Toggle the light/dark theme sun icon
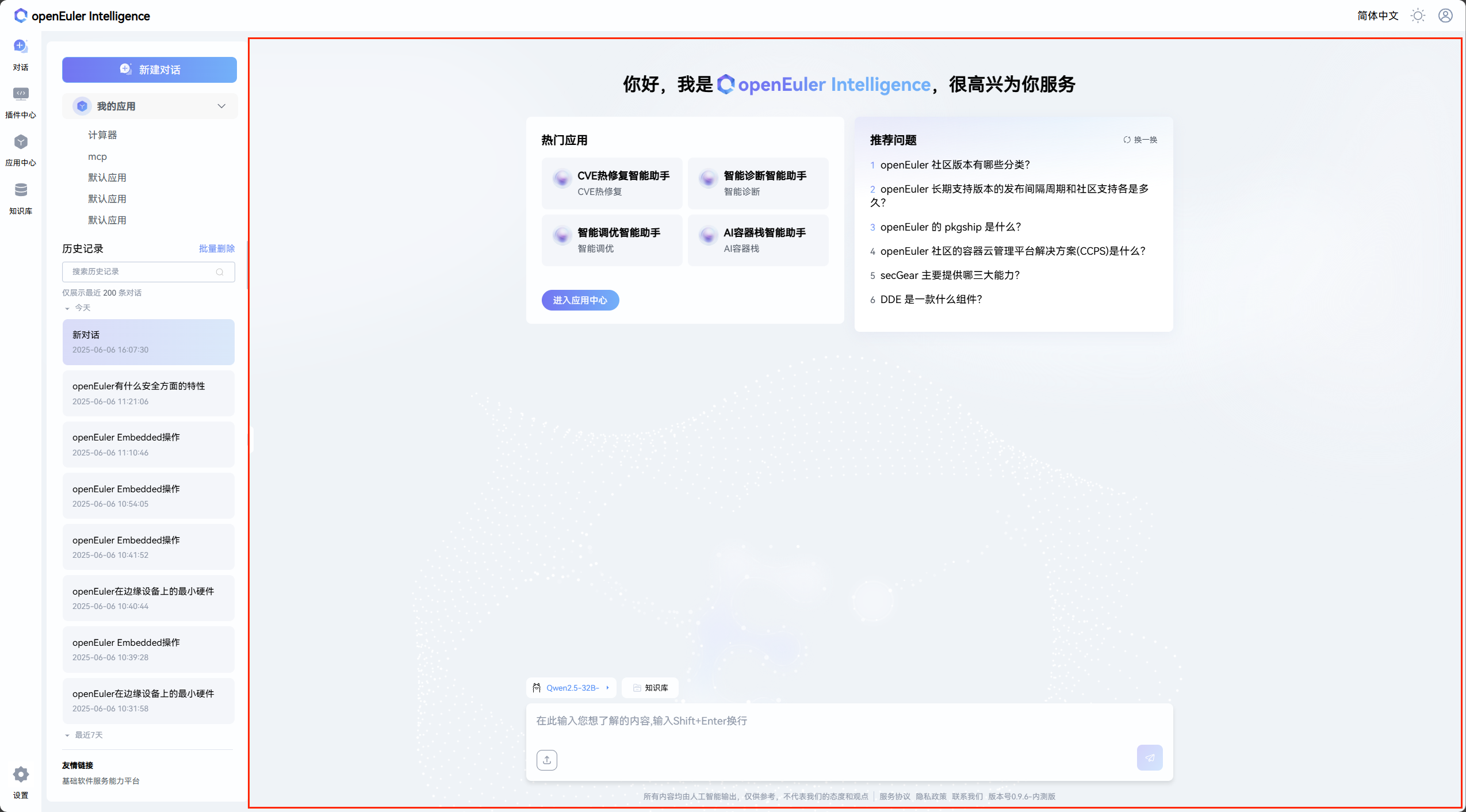Image resolution: width=1466 pixels, height=812 pixels. 1418,16
